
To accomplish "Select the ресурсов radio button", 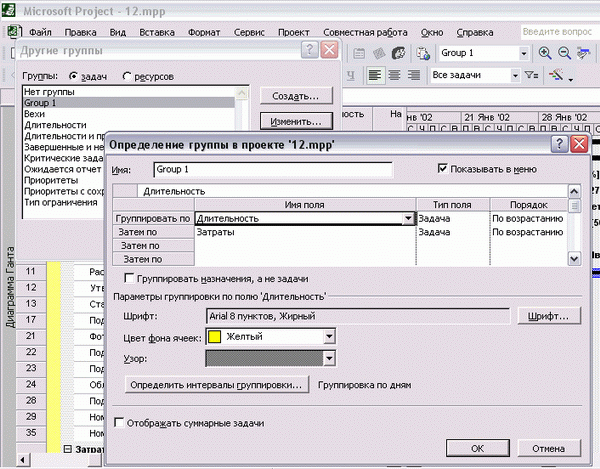I will [x=127, y=76].
